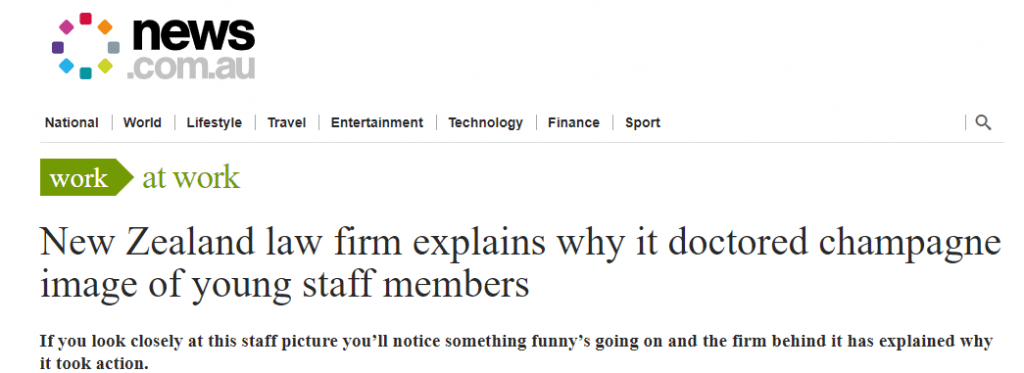1024x373 pixels.
Task: Click the green "work" category tag
Action: pyautogui.click(x=87, y=177)
